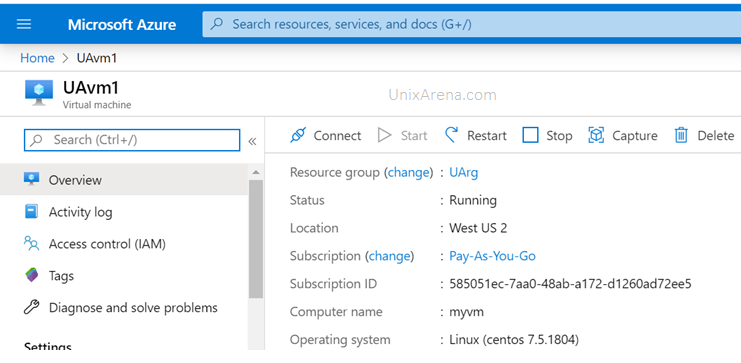Click the Overview monitor icon
Viewport: 741px width, 363px height.
click(x=31, y=179)
